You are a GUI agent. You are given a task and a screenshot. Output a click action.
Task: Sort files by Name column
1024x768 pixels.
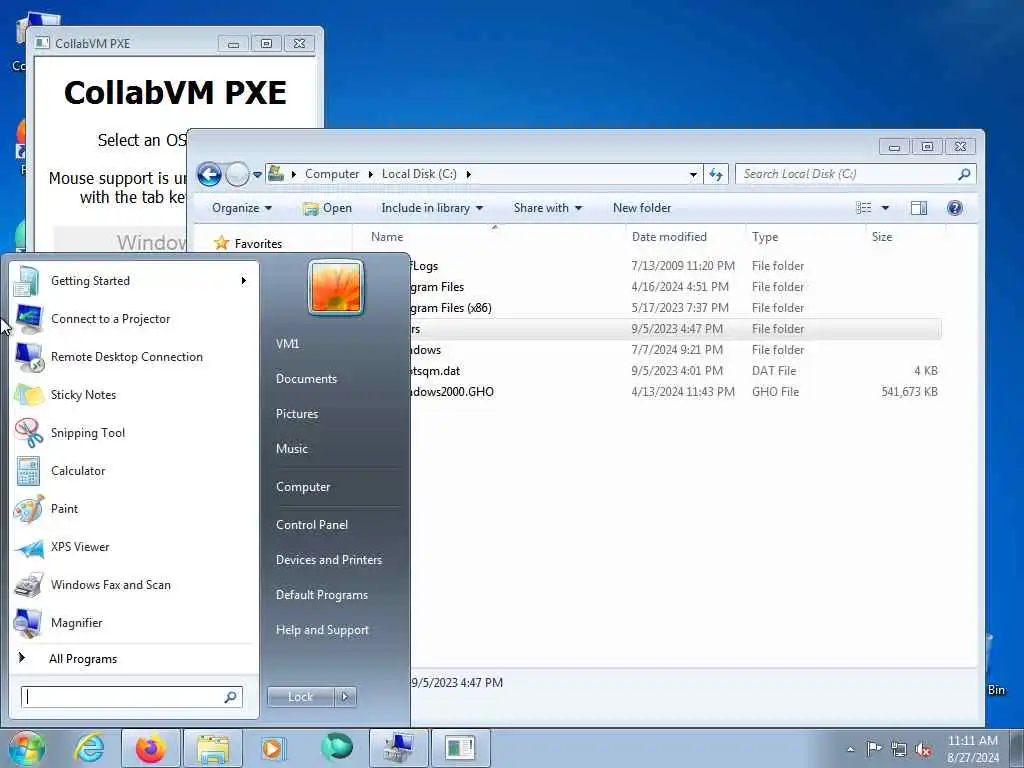387,236
